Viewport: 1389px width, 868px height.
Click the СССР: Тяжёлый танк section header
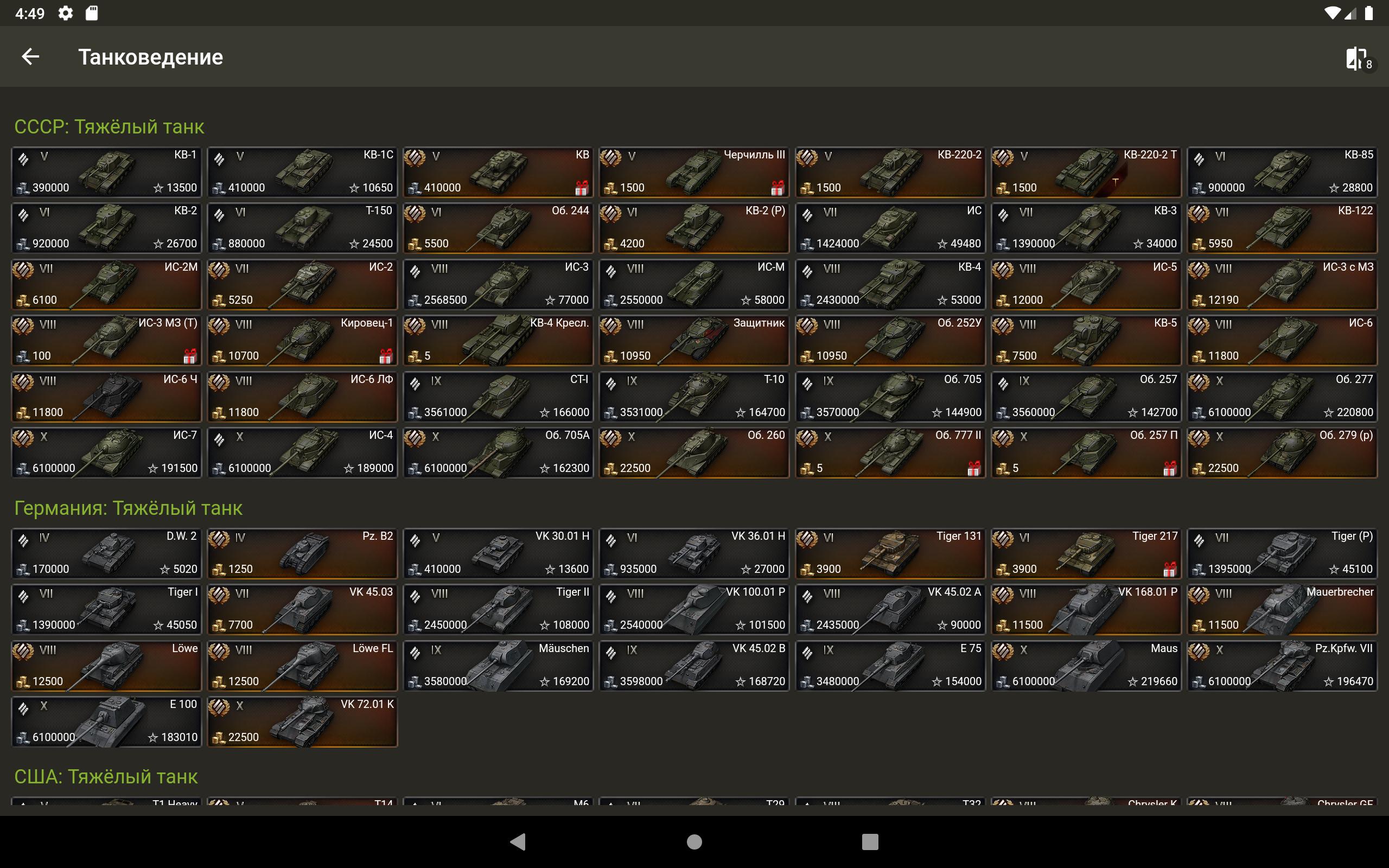tap(109, 127)
